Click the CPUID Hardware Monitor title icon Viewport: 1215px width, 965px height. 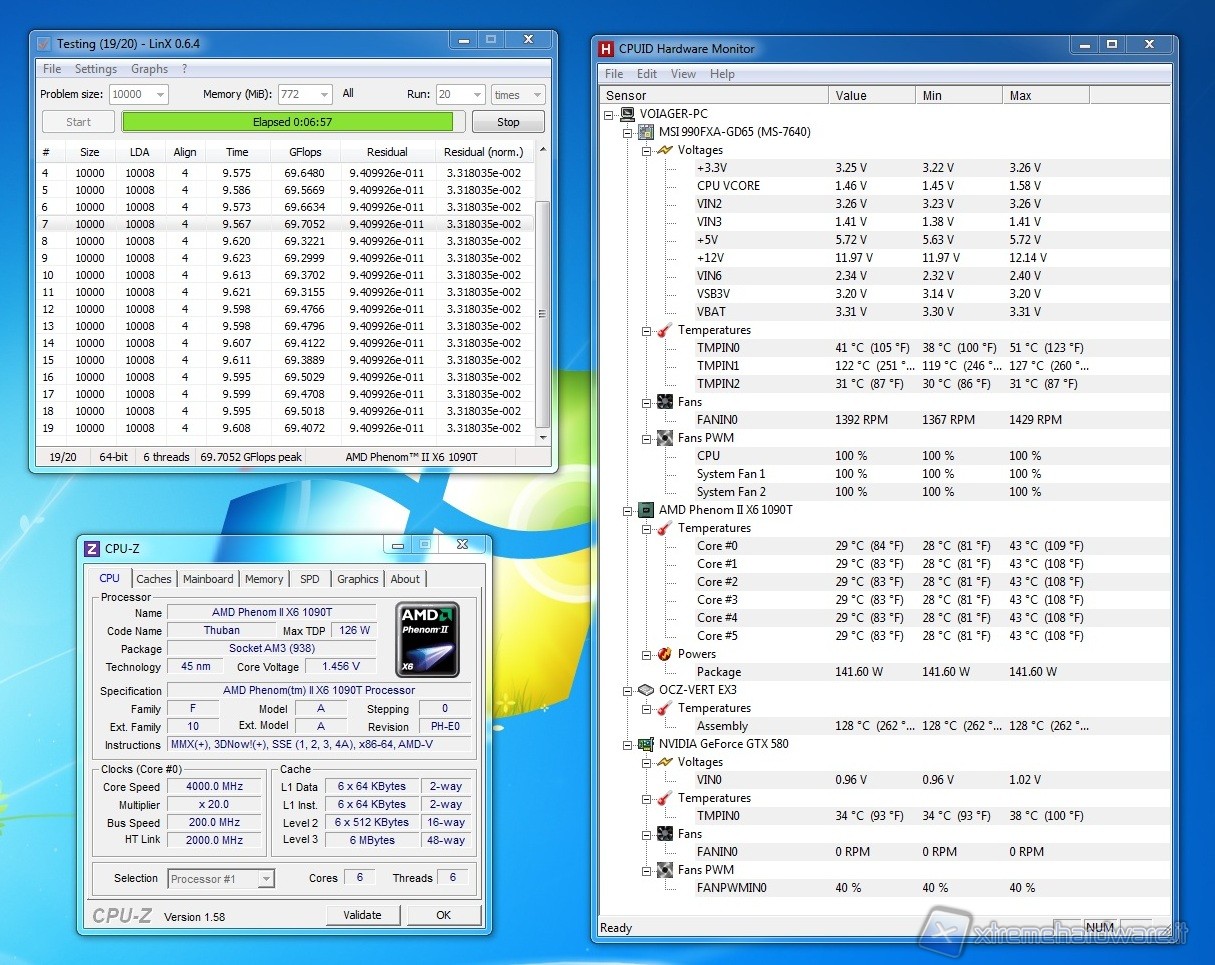pos(605,48)
